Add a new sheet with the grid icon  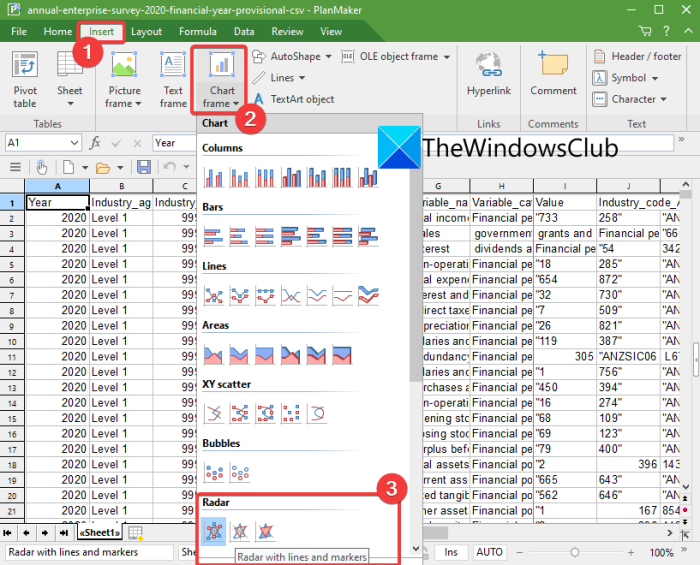[x=135, y=532]
